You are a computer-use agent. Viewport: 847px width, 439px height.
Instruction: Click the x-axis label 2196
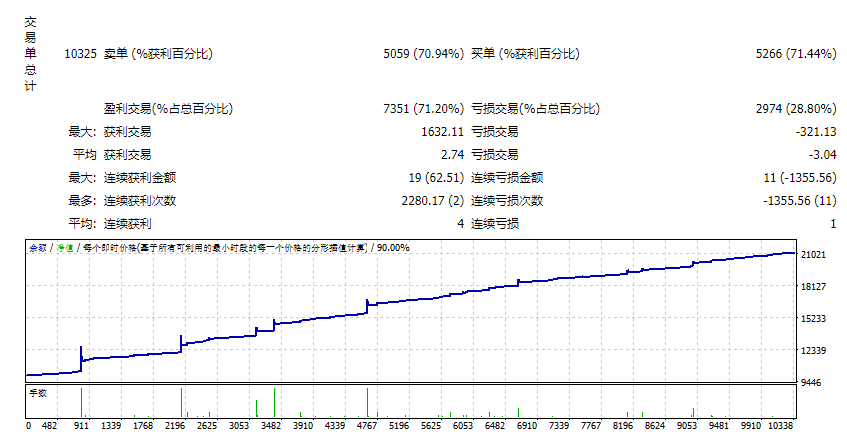click(175, 426)
